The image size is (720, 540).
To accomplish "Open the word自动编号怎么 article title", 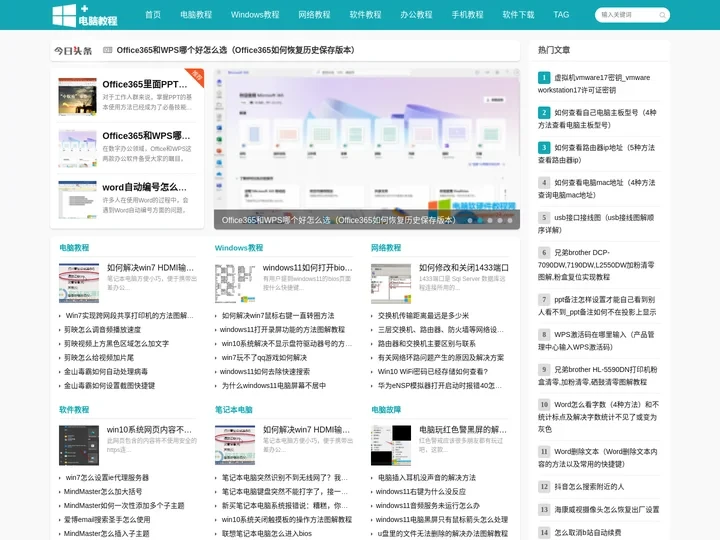I will [145, 187].
